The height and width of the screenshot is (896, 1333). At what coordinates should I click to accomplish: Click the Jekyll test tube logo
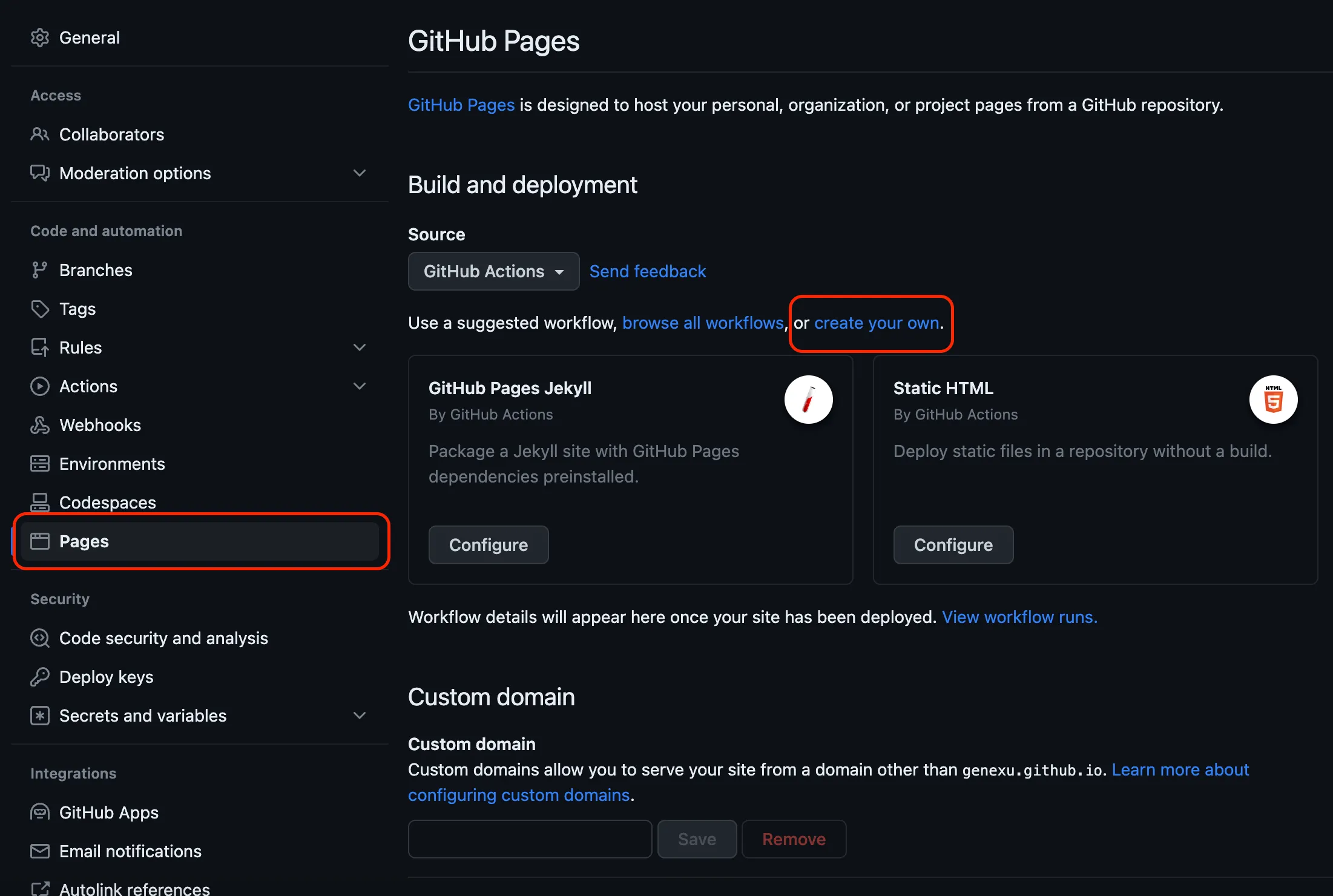click(808, 400)
